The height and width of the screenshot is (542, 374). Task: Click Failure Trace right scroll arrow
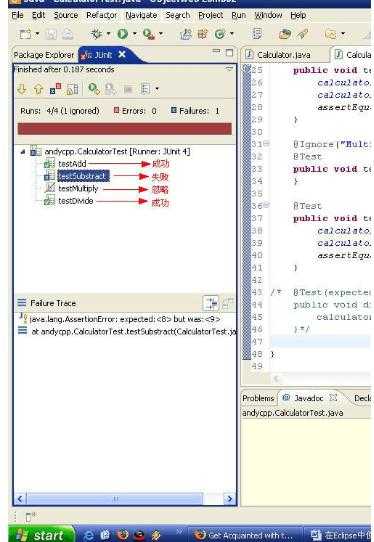click(x=229, y=498)
